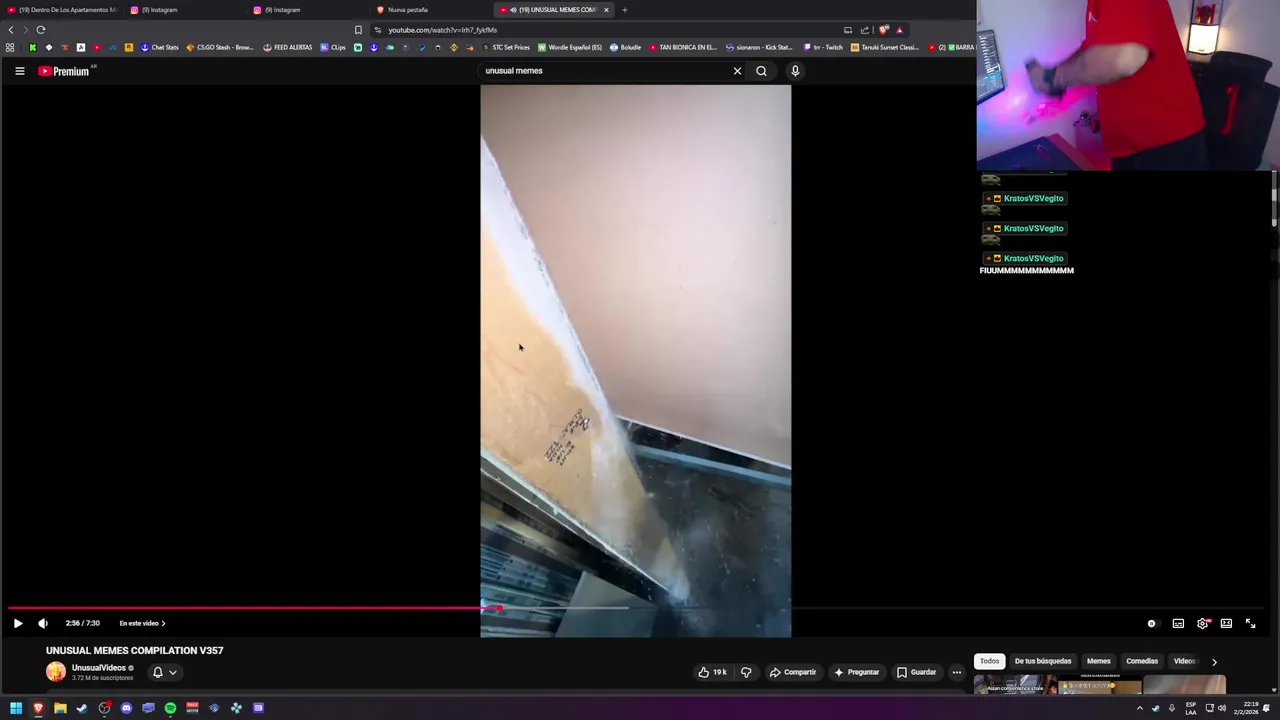The image size is (1280, 720).
Task: Dislike the video
Action: click(x=746, y=672)
